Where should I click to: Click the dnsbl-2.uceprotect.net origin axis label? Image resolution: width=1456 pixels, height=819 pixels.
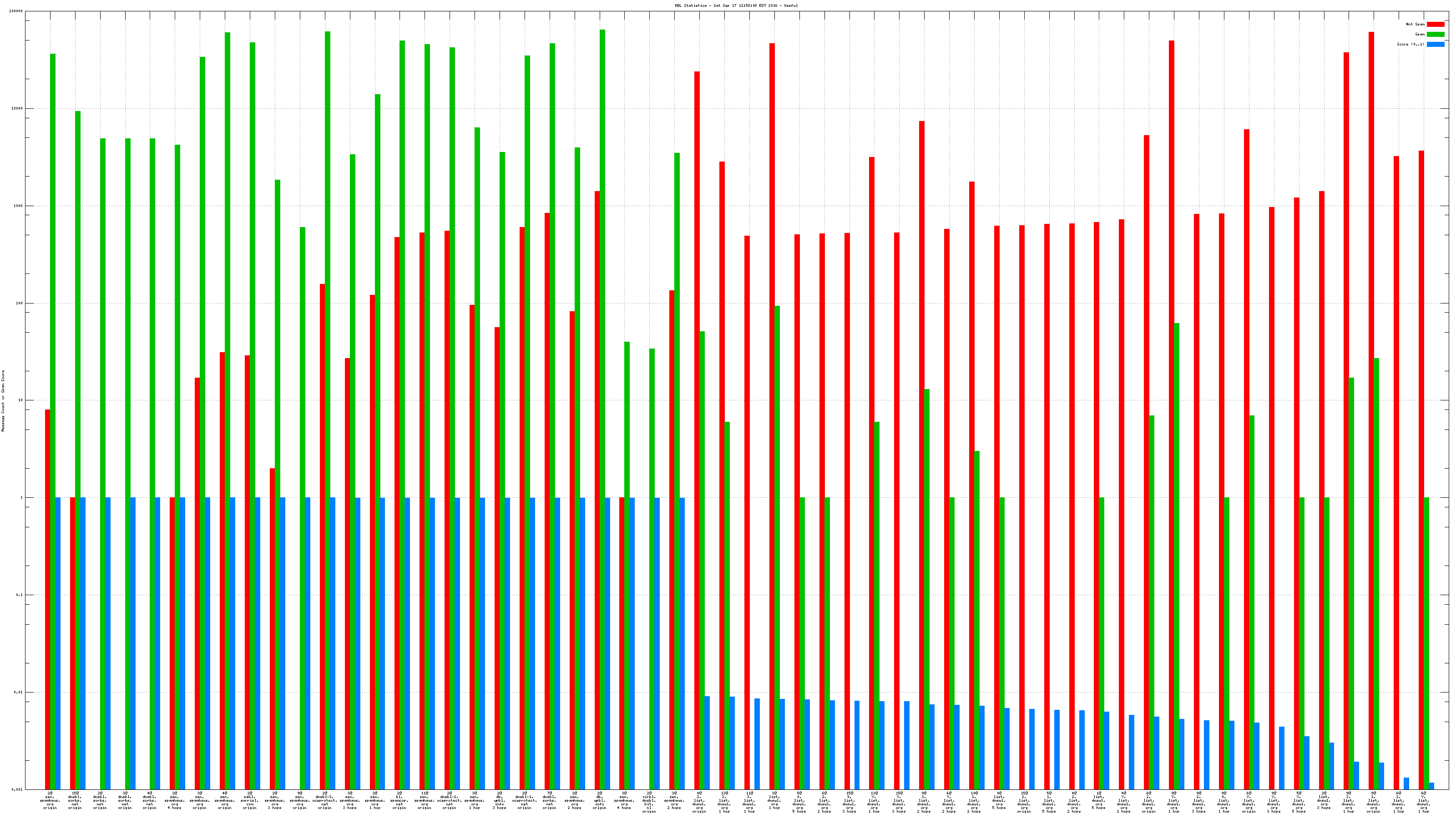click(x=450, y=801)
